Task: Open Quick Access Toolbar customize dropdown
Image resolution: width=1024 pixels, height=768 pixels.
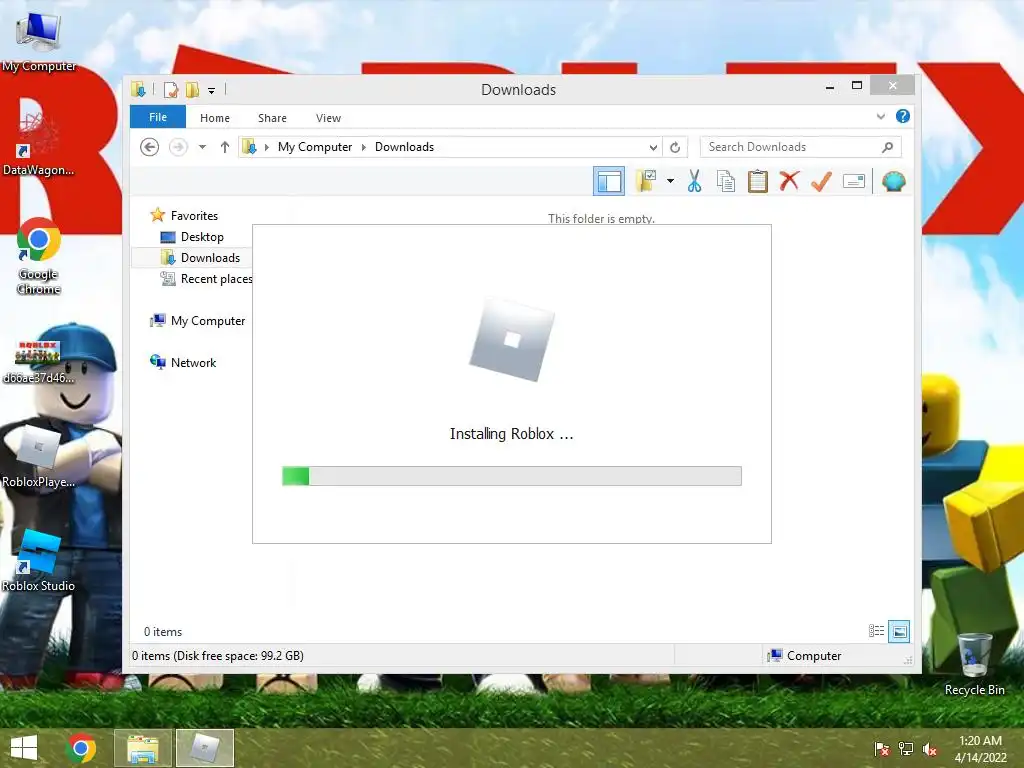Action: coord(212,91)
